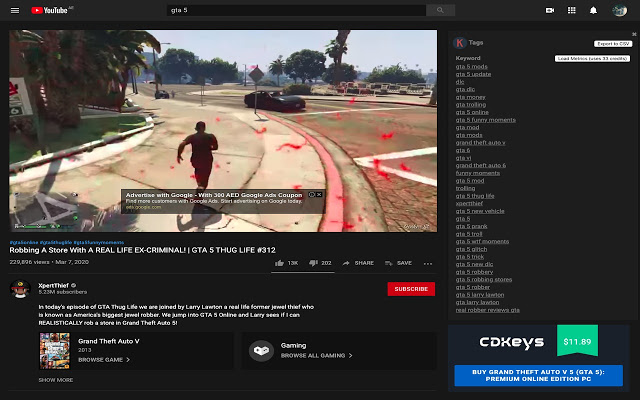Open the #gta5funnymoments hashtag

tap(98, 242)
